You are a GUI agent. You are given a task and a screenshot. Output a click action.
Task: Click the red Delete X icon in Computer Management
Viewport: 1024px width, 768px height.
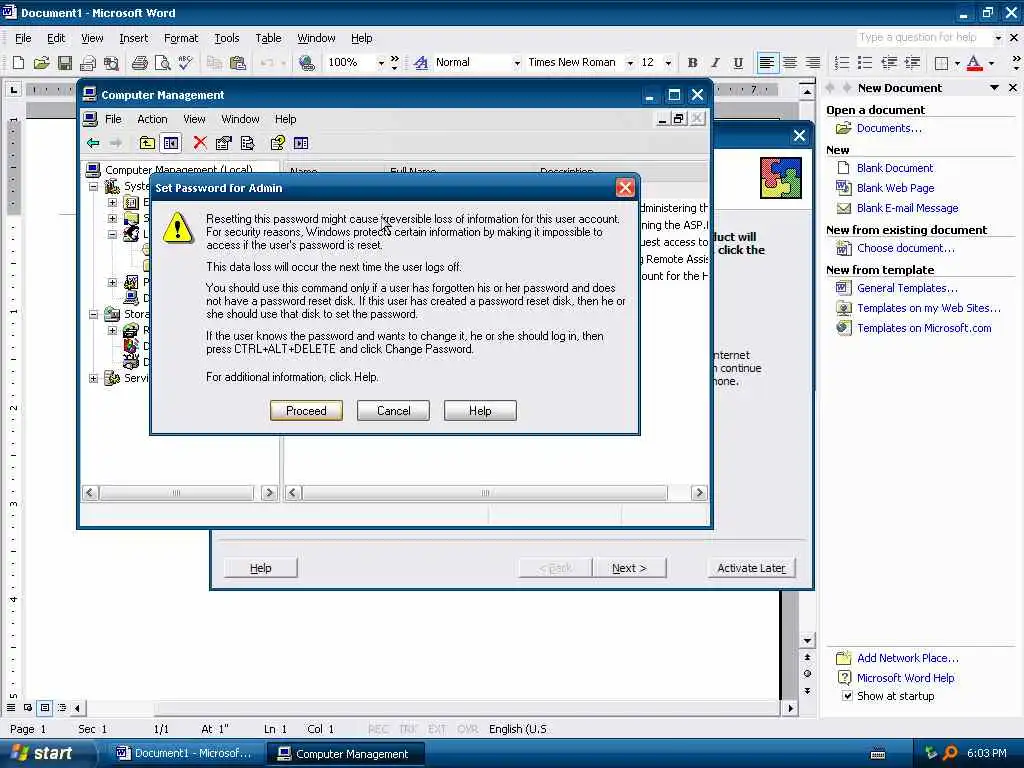(200, 143)
